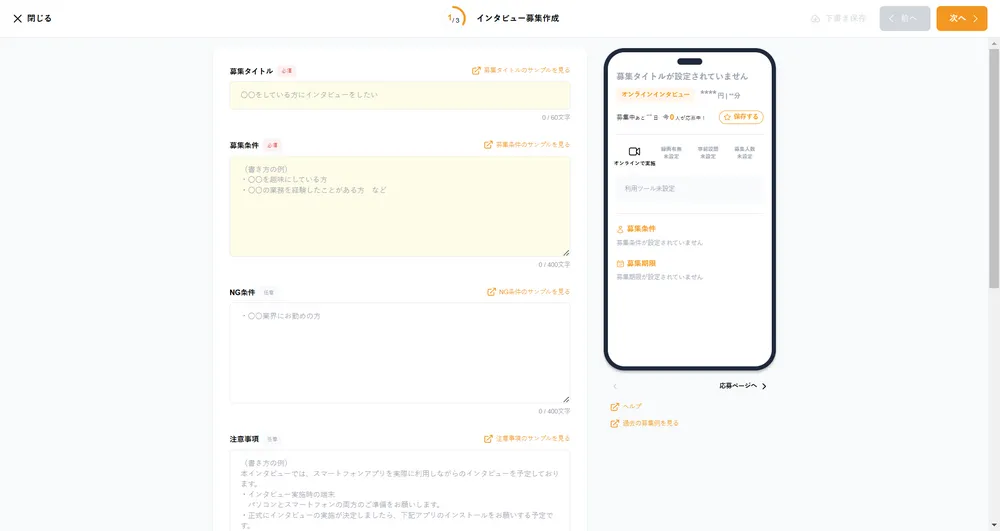The width and height of the screenshot is (1000, 531).
Task: Click into the 募集条件 text area
Action: coord(399,206)
